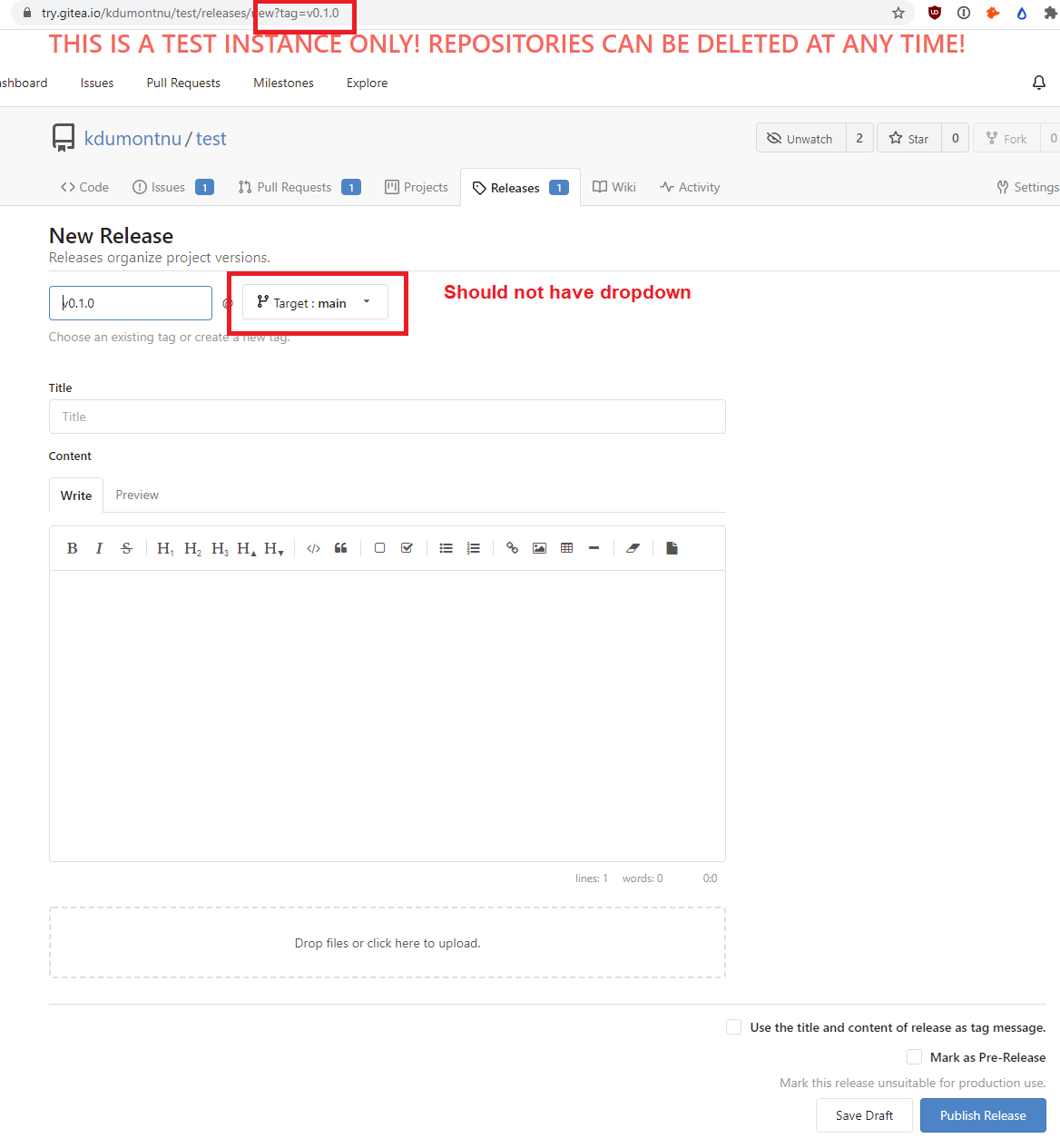Star the repository
Screen dimensions: 1060x1148
tap(909, 138)
